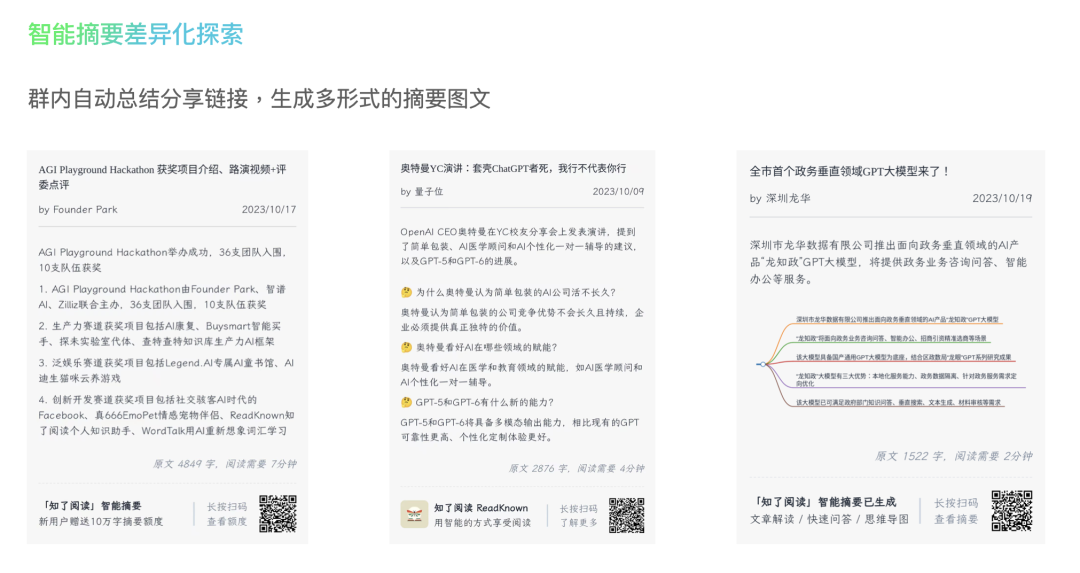Image resolution: width=1080 pixels, height=573 pixels.
Task: Click list item 2 生产力赛道获奖项目
Action: point(160,333)
